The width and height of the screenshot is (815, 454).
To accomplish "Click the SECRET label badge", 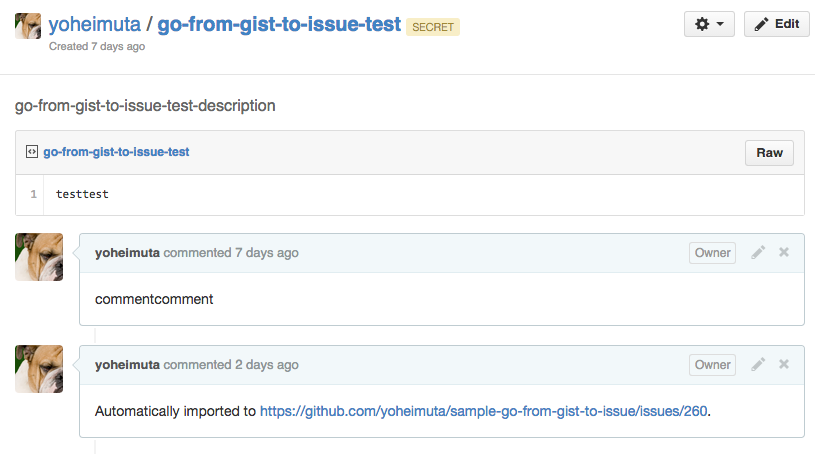I will [x=432, y=27].
